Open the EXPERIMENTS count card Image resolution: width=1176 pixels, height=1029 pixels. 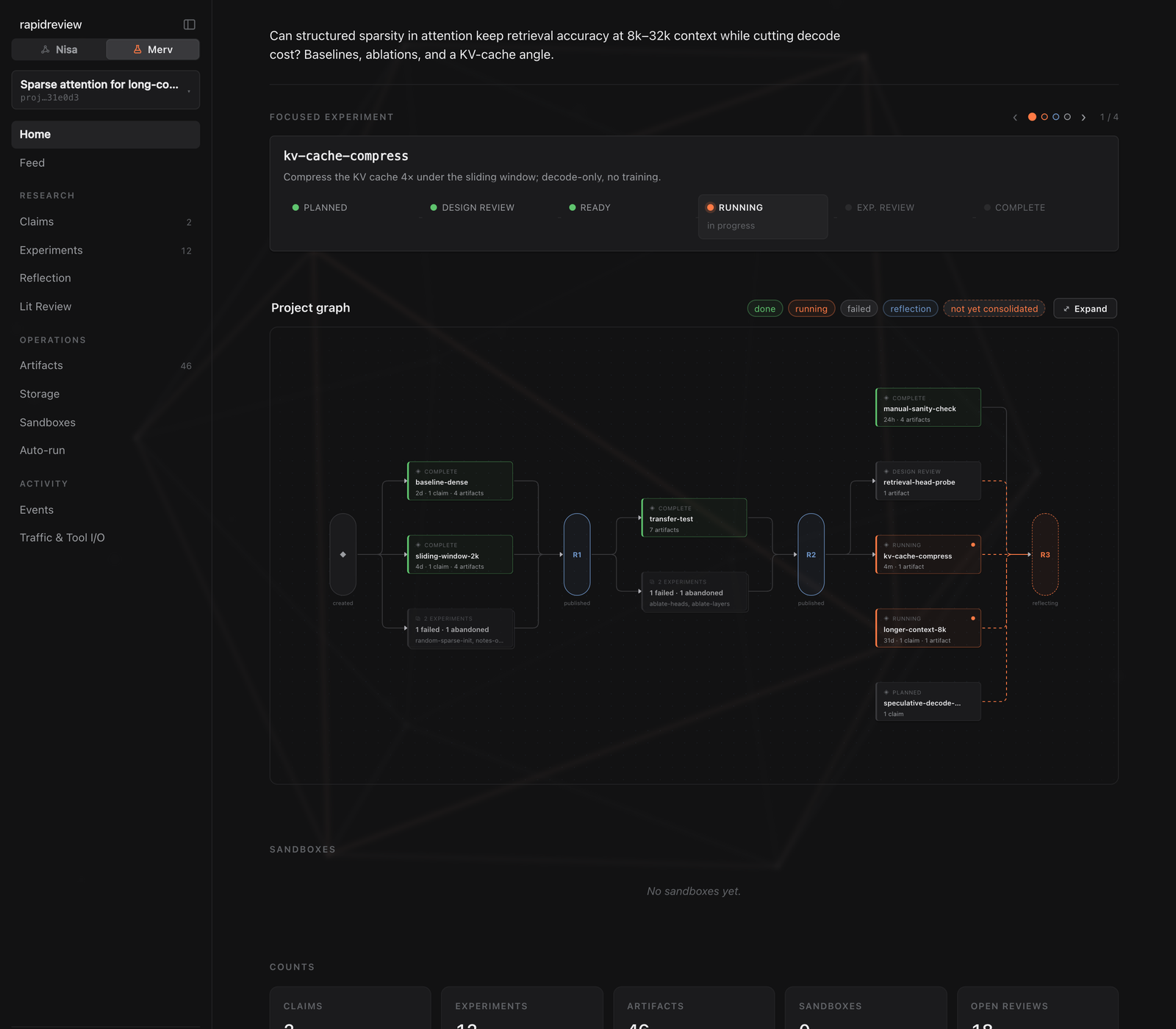[522, 1008]
